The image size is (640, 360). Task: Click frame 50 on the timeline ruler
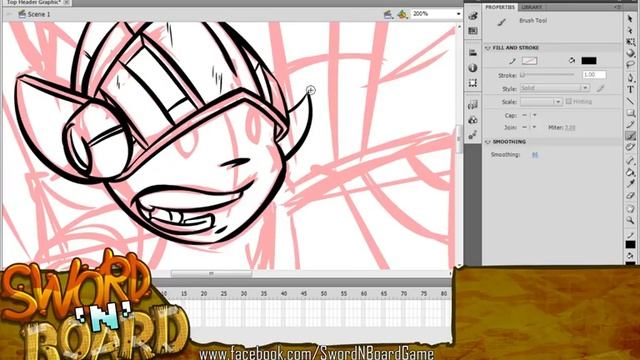(324, 293)
